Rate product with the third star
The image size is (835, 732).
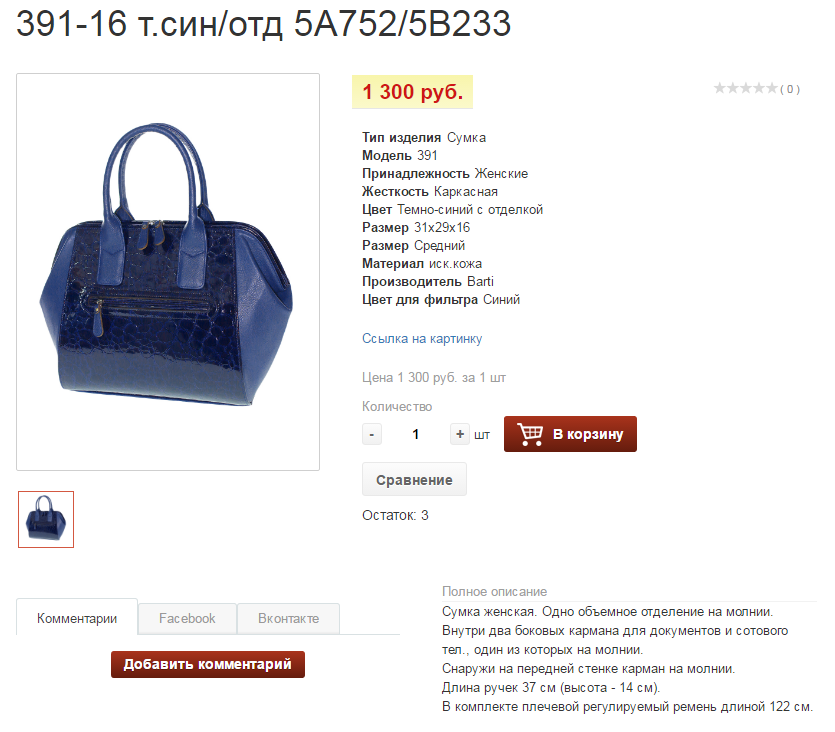click(746, 88)
